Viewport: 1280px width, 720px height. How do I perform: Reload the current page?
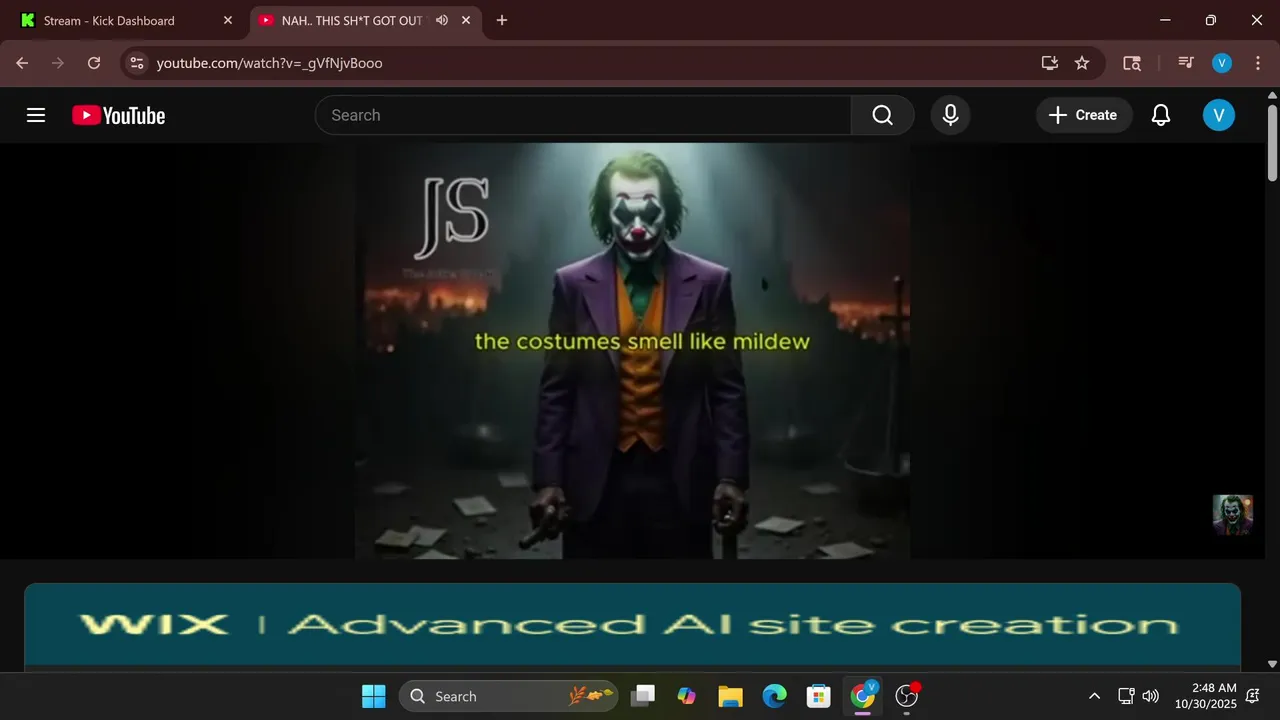[94, 63]
